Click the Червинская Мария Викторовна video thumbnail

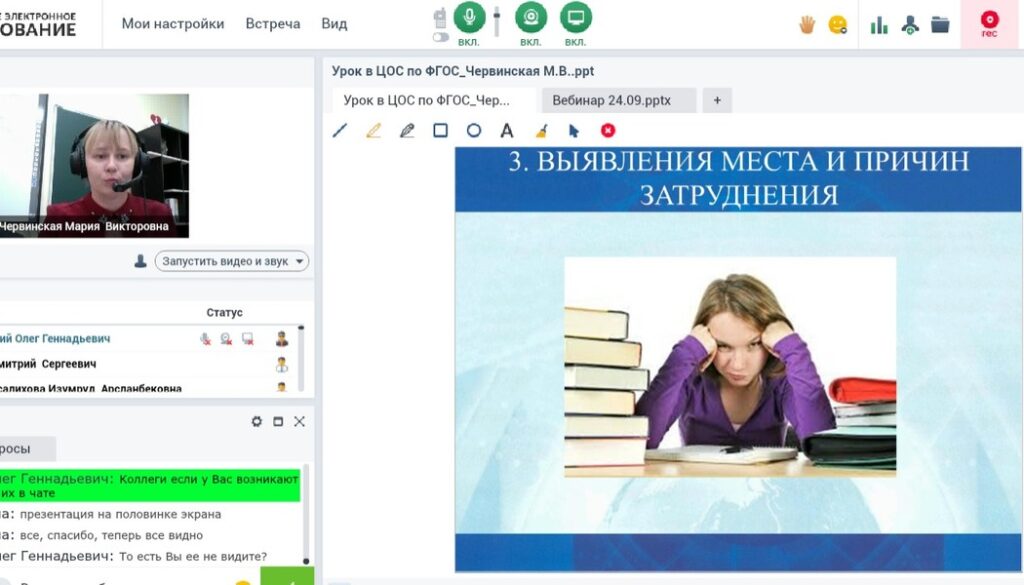(x=94, y=166)
